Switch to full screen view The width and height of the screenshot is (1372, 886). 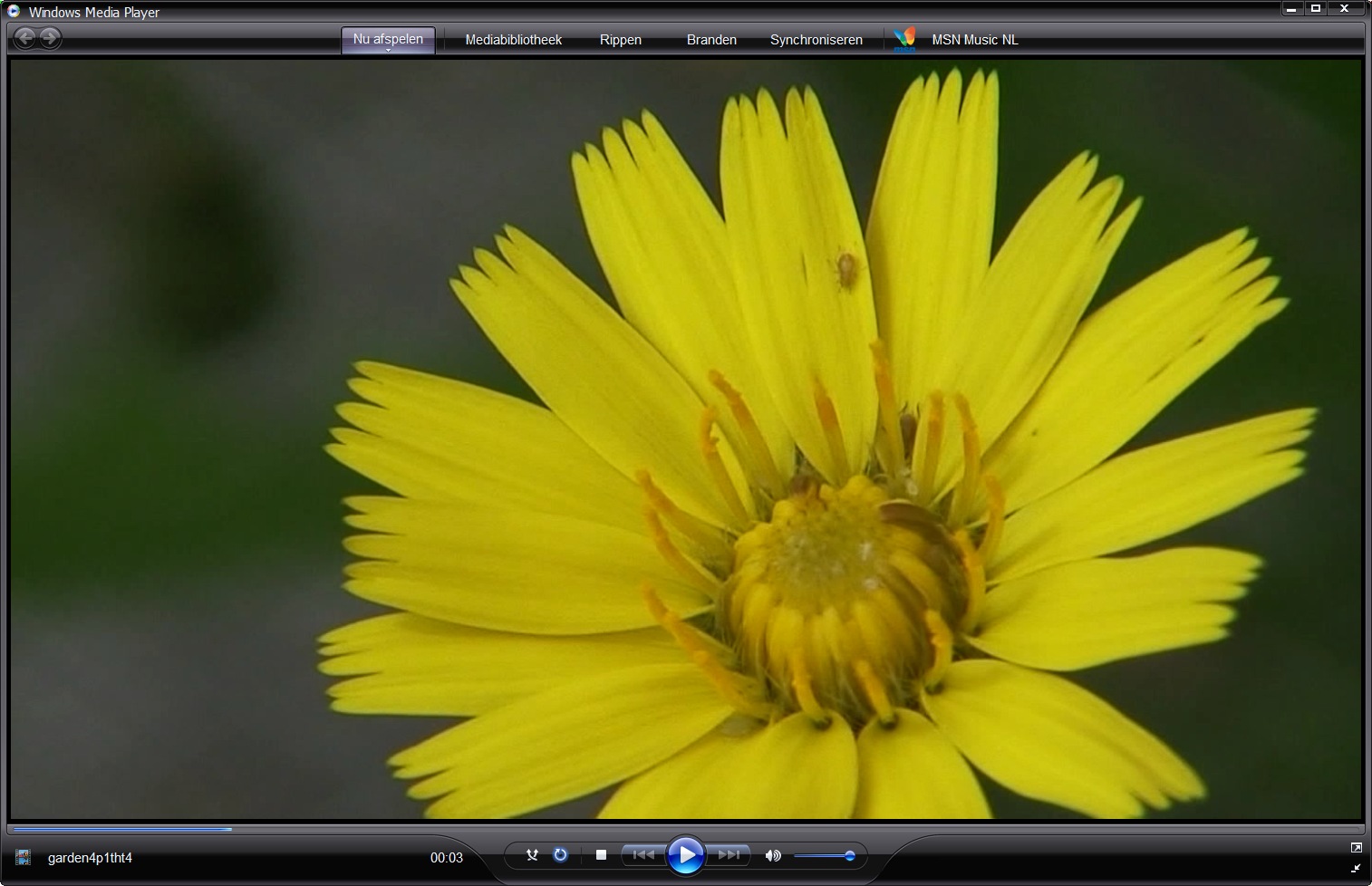coord(1356,848)
